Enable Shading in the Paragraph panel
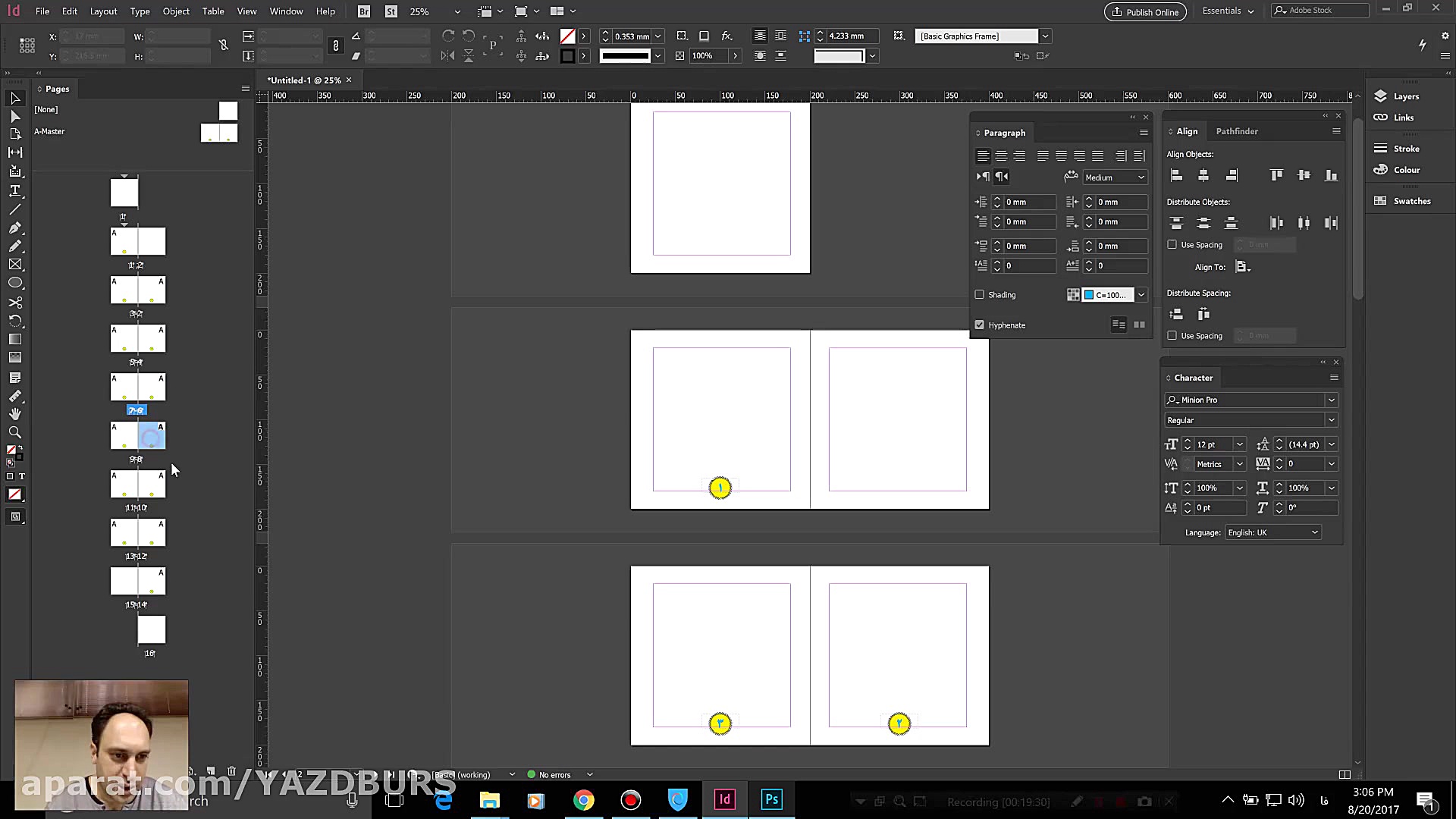 pyautogui.click(x=979, y=294)
